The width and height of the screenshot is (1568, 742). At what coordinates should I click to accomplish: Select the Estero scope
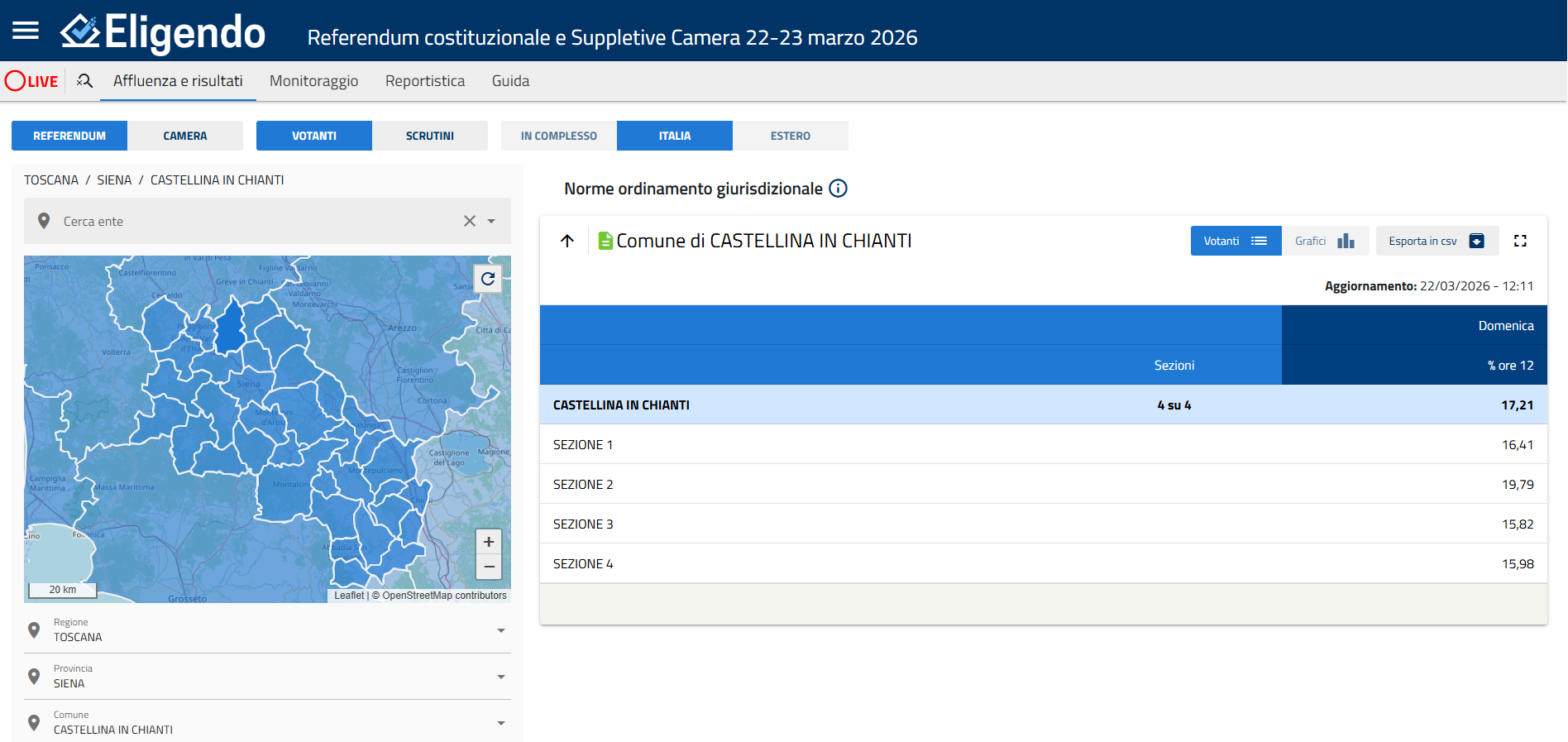(x=790, y=136)
